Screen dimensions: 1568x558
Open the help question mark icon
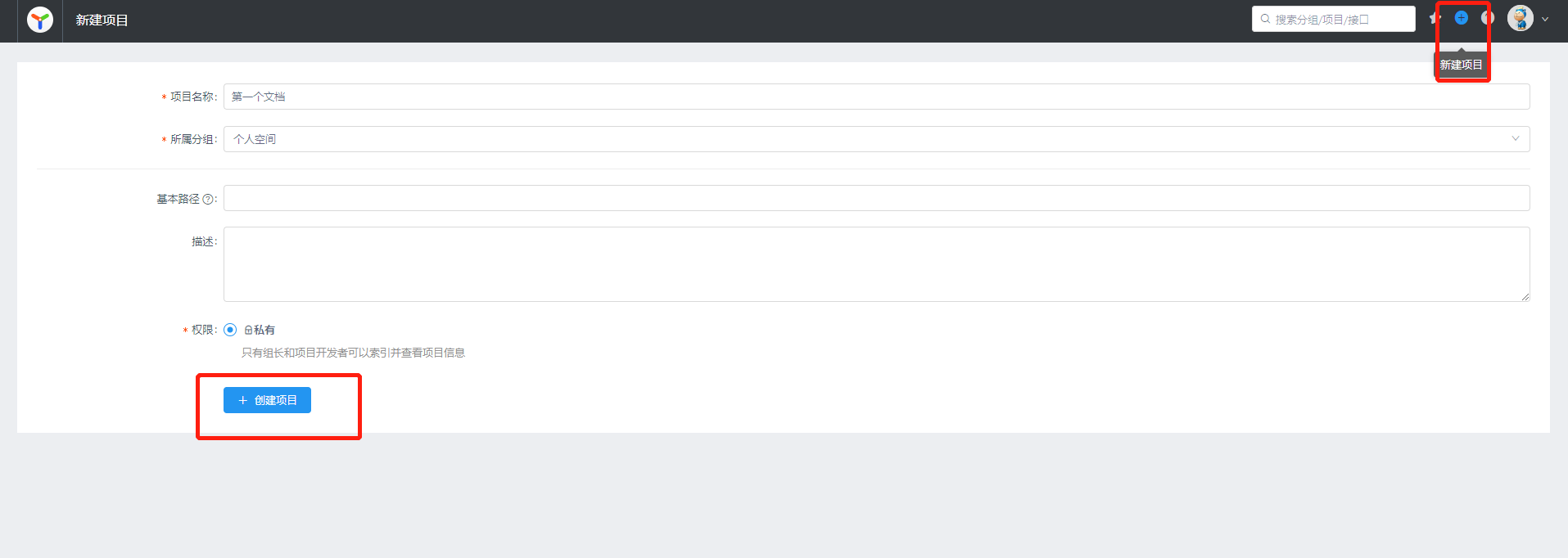click(x=1488, y=17)
